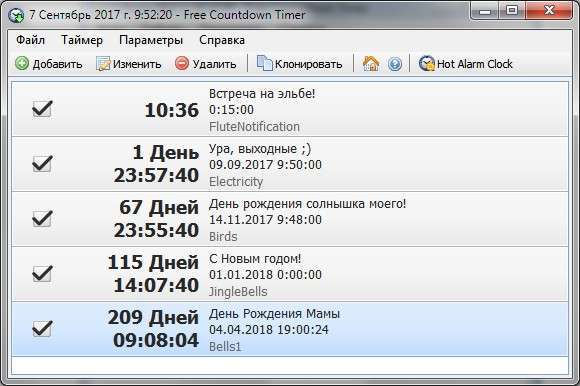Click the app icon in title bar

pyautogui.click(x=16, y=15)
